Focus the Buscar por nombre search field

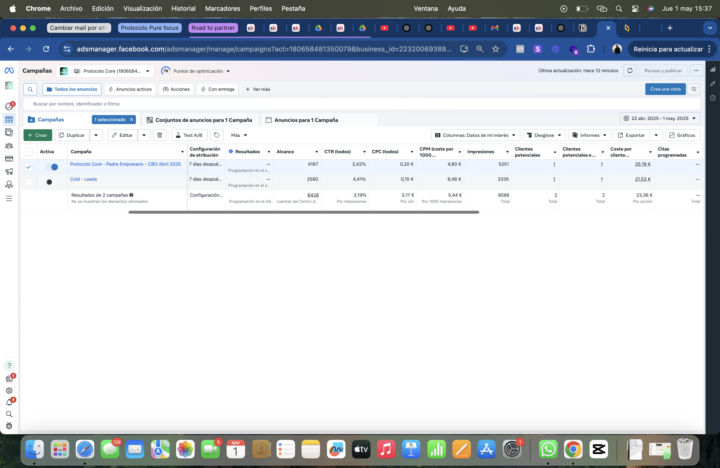[x=362, y=104]
